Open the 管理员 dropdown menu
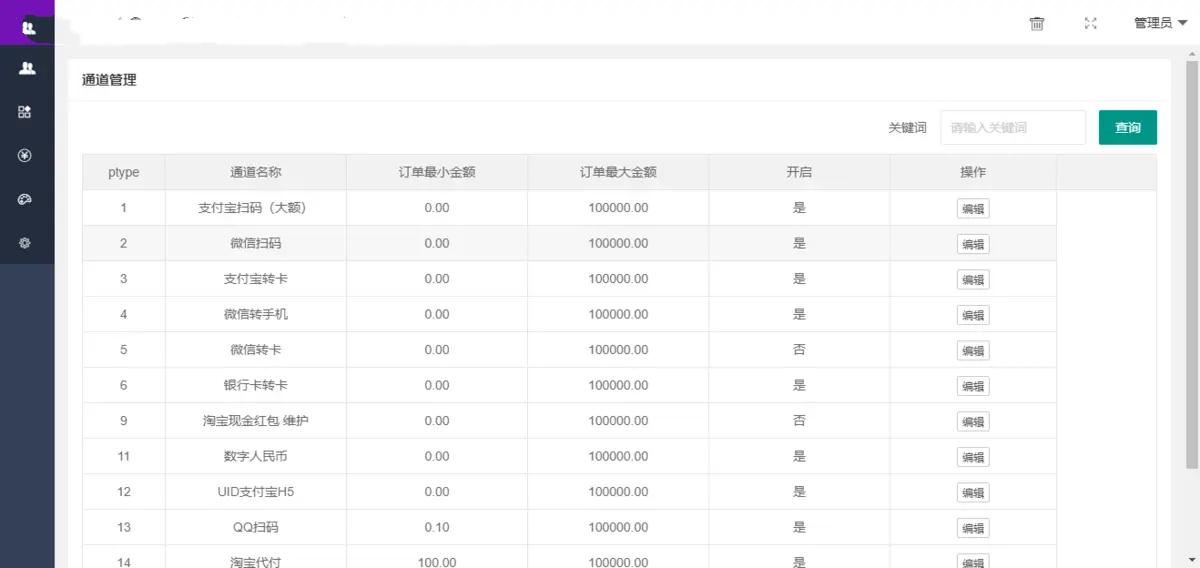Image resolution: width=1200 pixels, height=568 pixels. [x=1160, y=23]
